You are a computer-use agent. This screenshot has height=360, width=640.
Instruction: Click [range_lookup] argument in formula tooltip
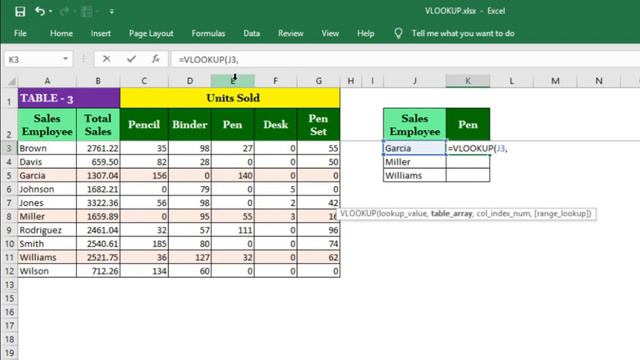click(x=562, y=213)
